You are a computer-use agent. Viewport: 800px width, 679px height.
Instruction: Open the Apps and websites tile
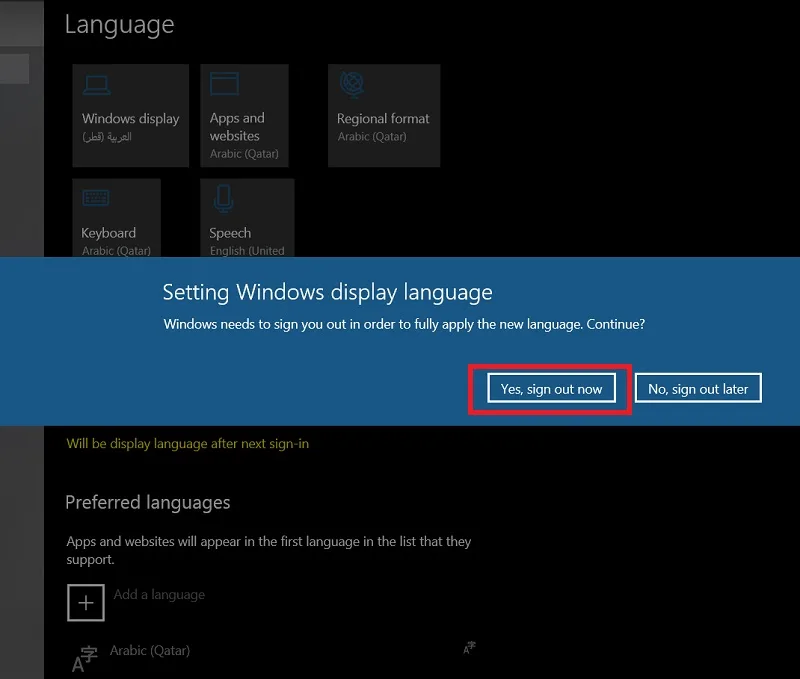[244, 116]
